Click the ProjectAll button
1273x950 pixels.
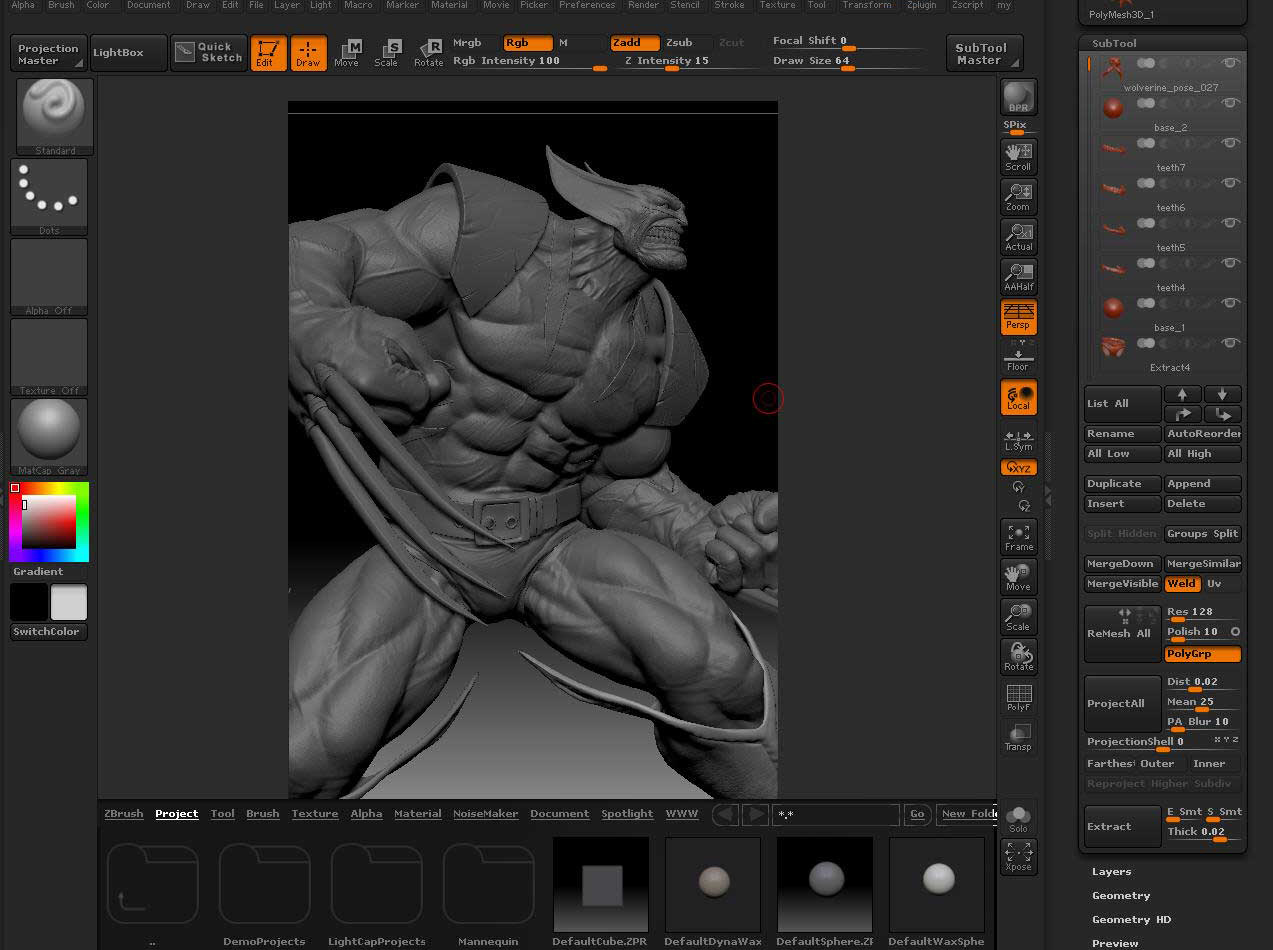[x=1122, y=704]
